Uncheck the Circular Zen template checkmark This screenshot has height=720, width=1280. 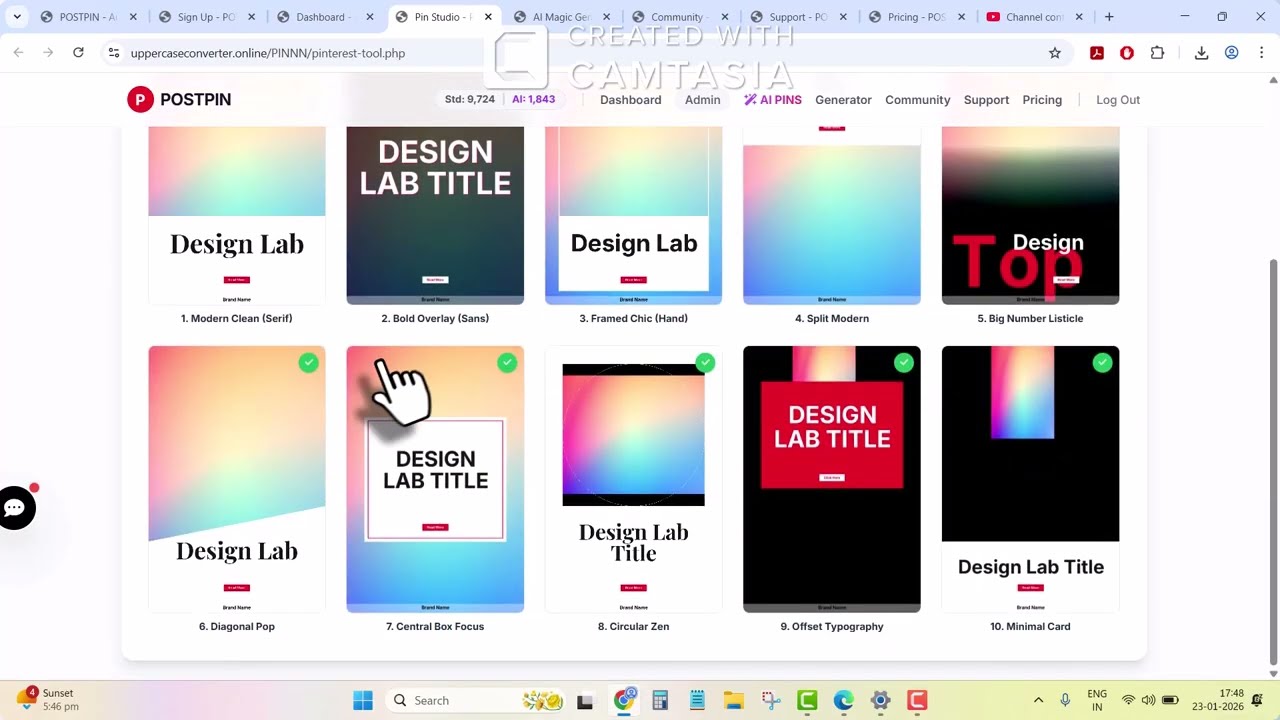coord(705,363)
